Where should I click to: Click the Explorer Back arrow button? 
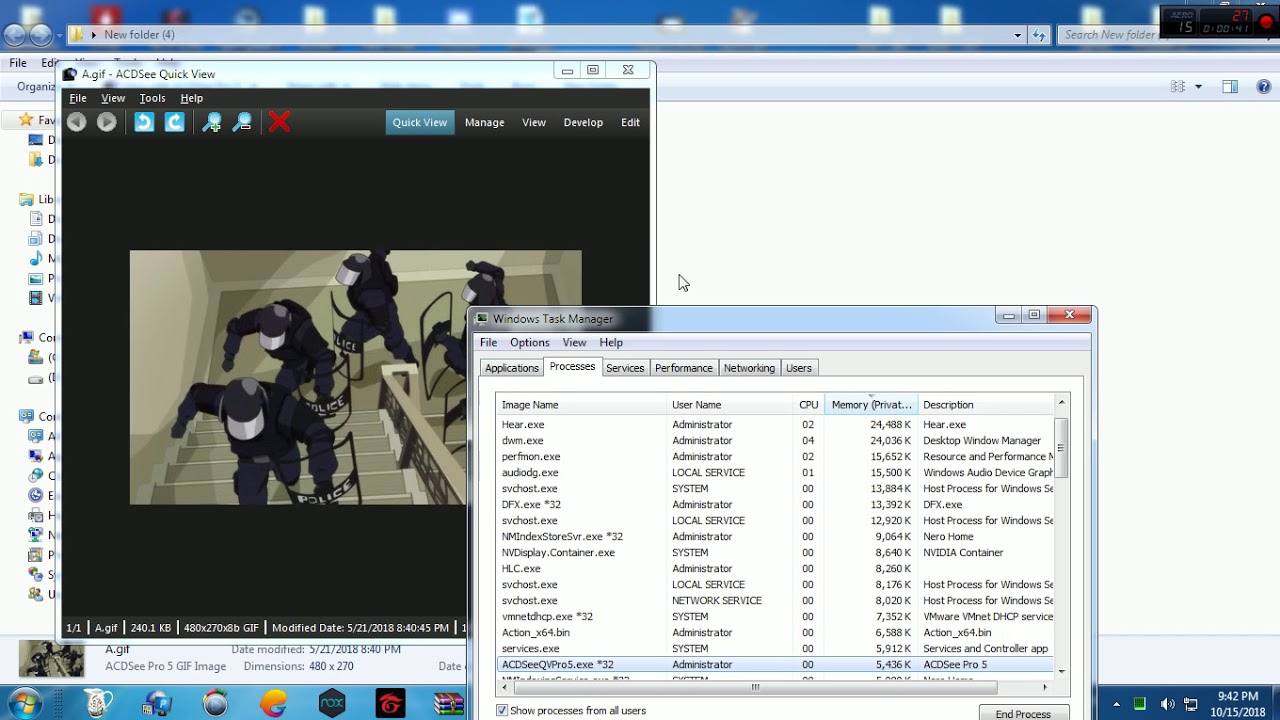tap(15, 35)
